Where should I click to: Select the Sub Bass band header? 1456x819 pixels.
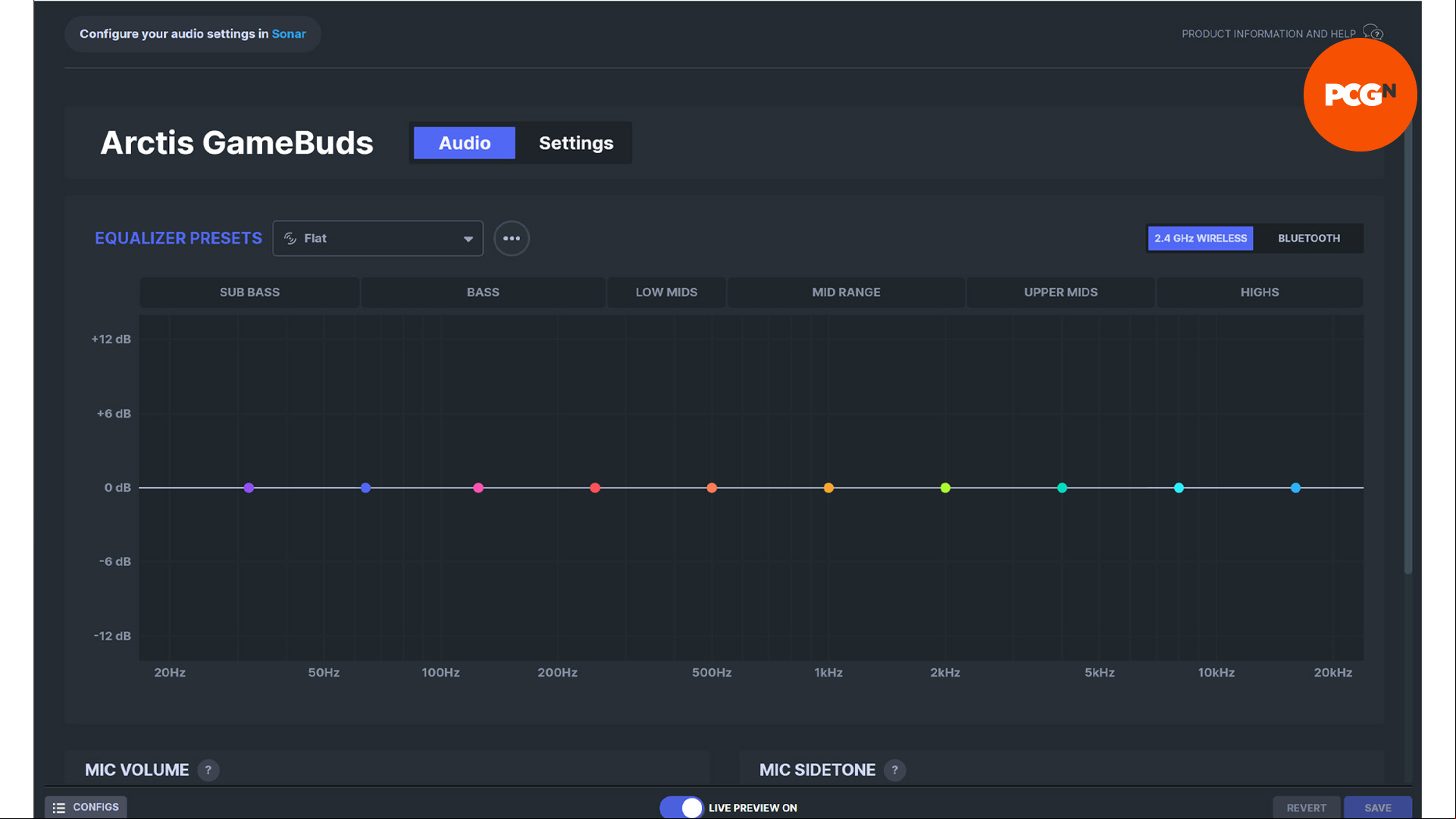coord(249,292)
